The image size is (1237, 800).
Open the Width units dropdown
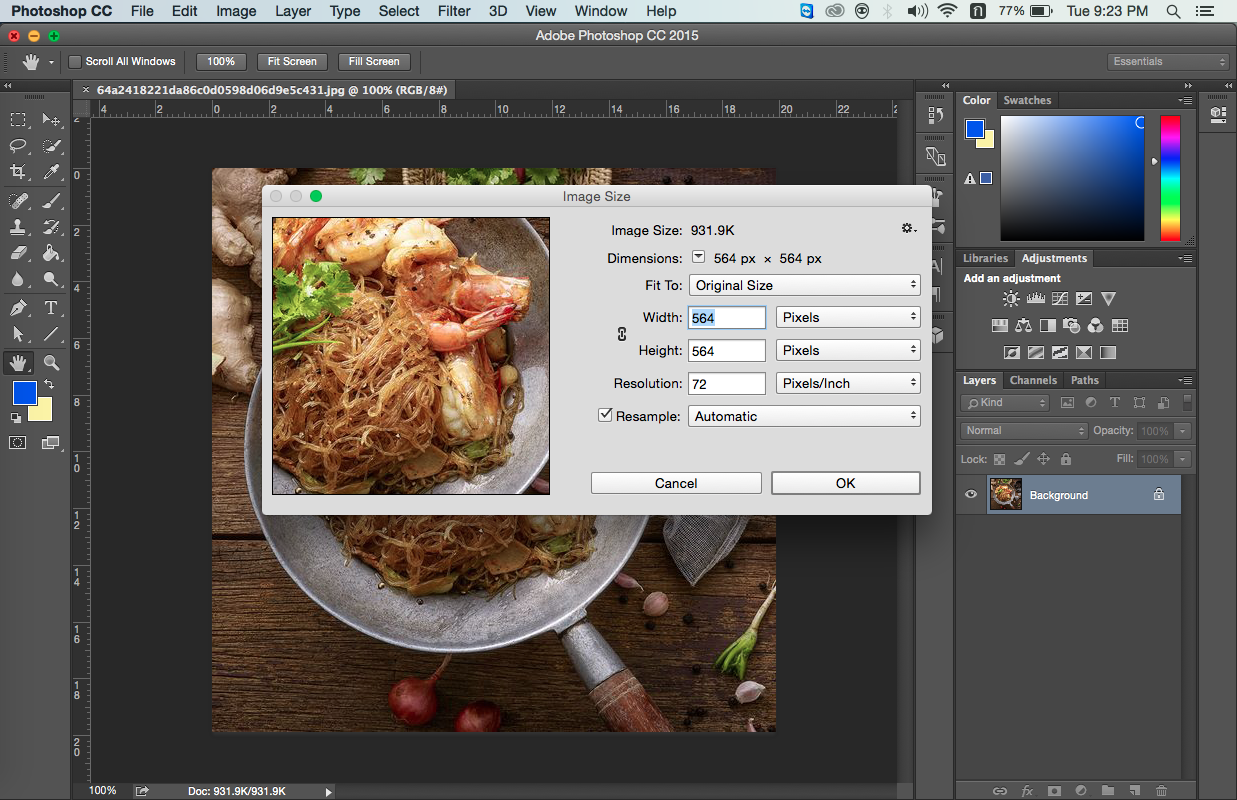click(x=848, y=317)
